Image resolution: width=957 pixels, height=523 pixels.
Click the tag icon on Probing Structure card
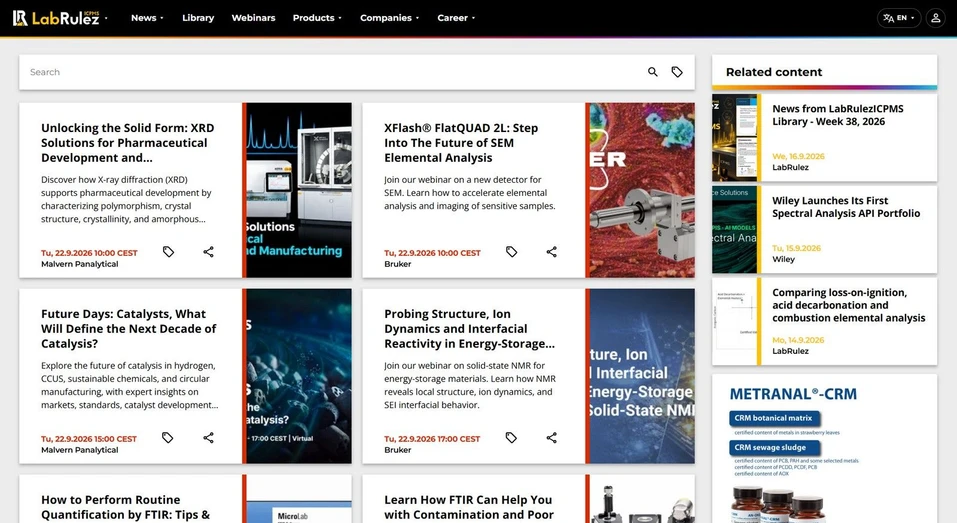[x=511, y=438]
